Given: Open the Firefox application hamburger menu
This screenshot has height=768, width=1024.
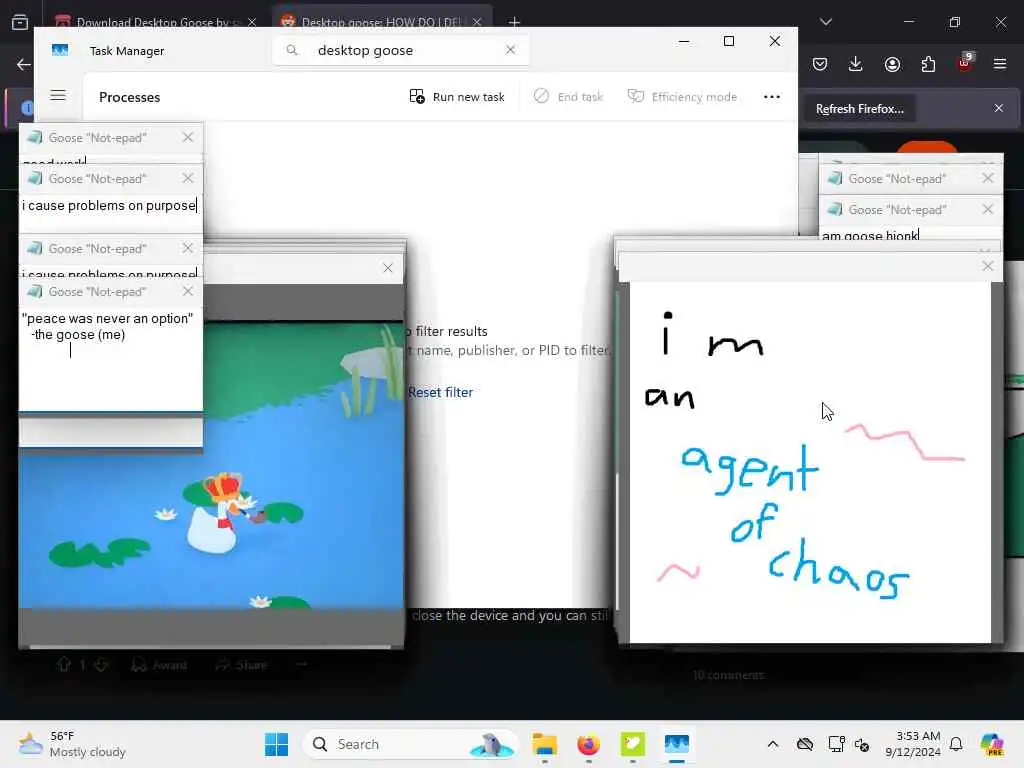Looking at the screenshot, I should click(1000, 64).
